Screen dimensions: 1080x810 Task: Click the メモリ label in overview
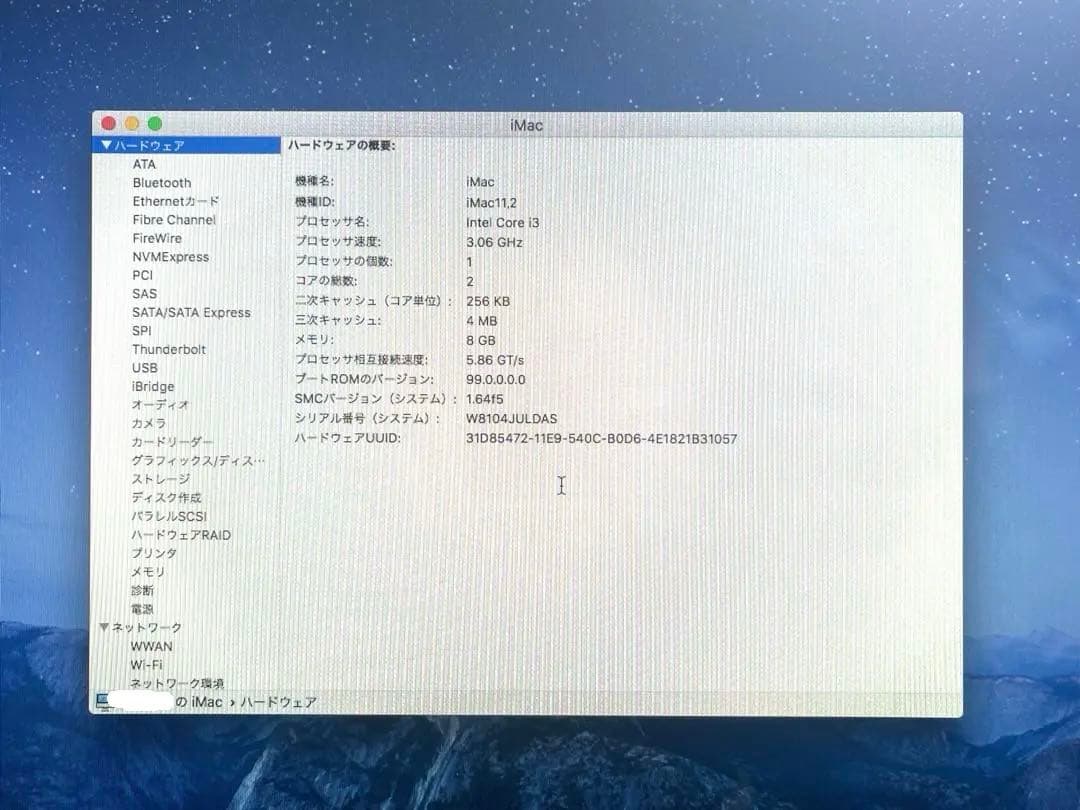(314, 340)
